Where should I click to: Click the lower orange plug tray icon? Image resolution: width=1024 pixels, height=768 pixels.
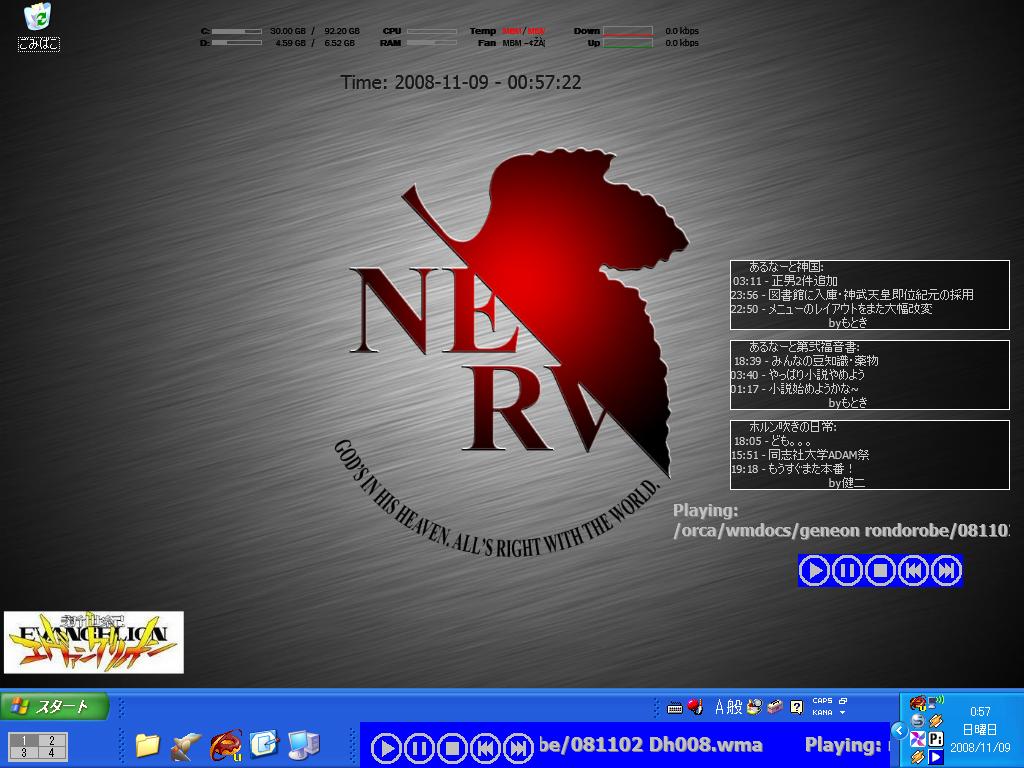918,758
